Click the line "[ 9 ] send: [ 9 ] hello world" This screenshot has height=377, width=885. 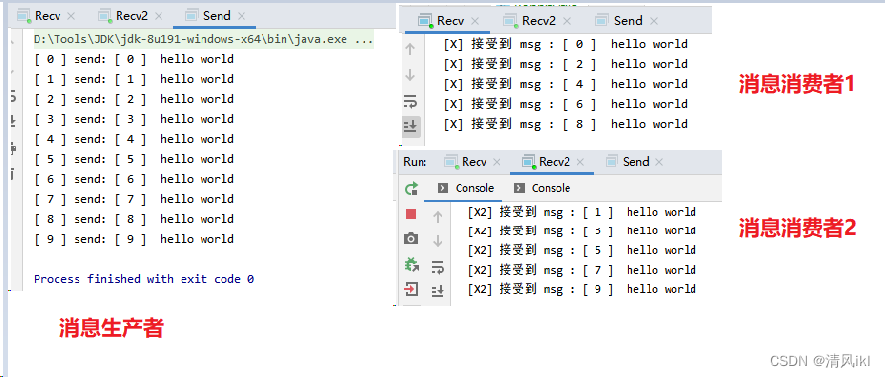134,239
